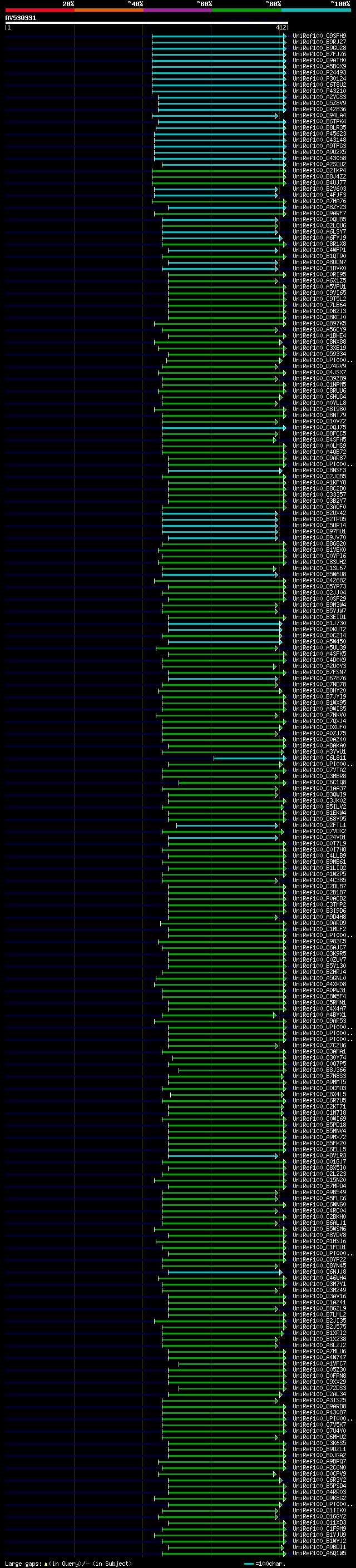This screenshot has width=356, height=1568.
Task: Select hit UniRef100_Q59334
Action: coord(319,354)
